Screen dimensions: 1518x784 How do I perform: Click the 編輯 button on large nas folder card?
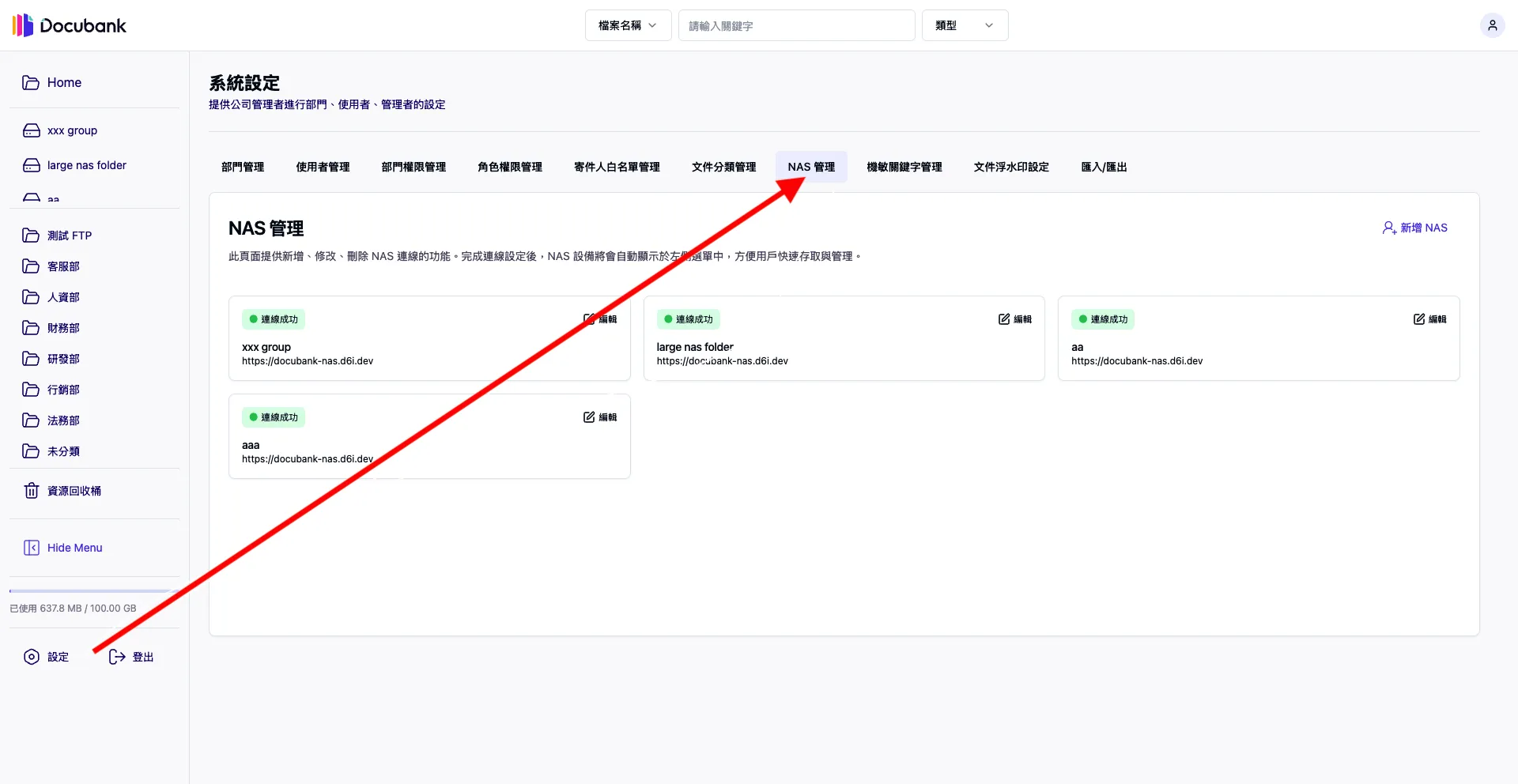click(x=1014, y=319)
